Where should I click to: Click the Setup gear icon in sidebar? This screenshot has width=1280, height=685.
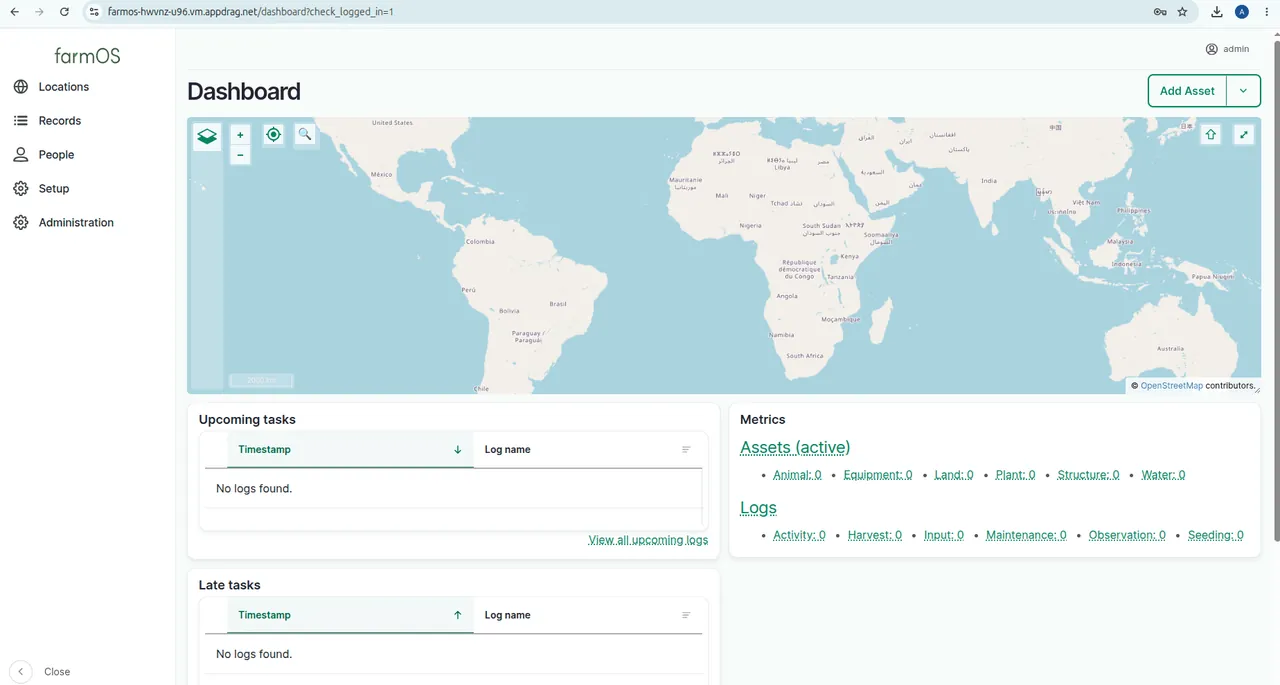[x=20, y=189]
